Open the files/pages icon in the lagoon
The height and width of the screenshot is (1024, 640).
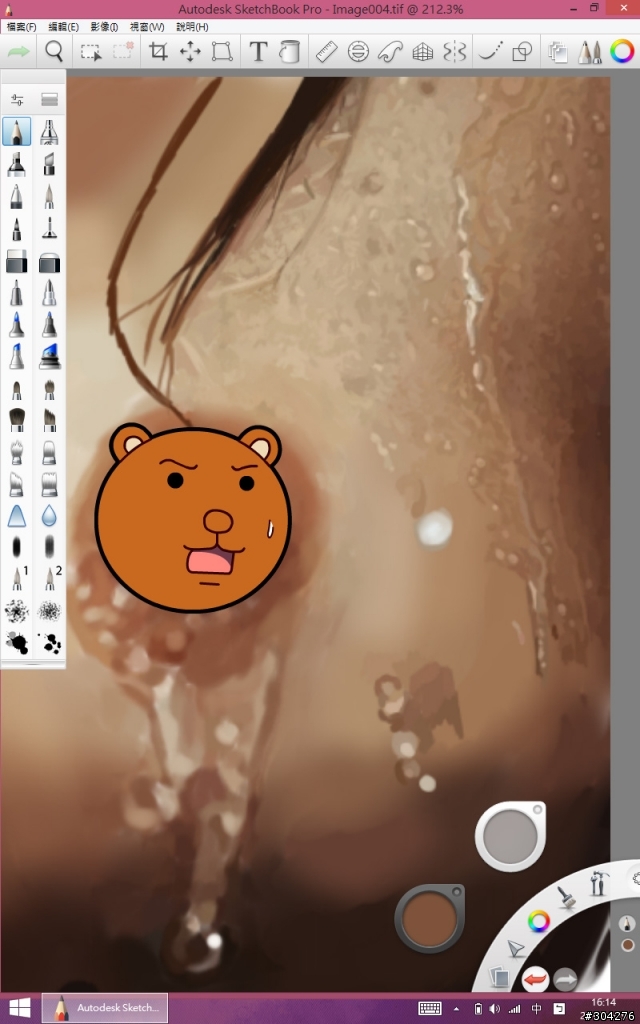(x=500, y=977)
